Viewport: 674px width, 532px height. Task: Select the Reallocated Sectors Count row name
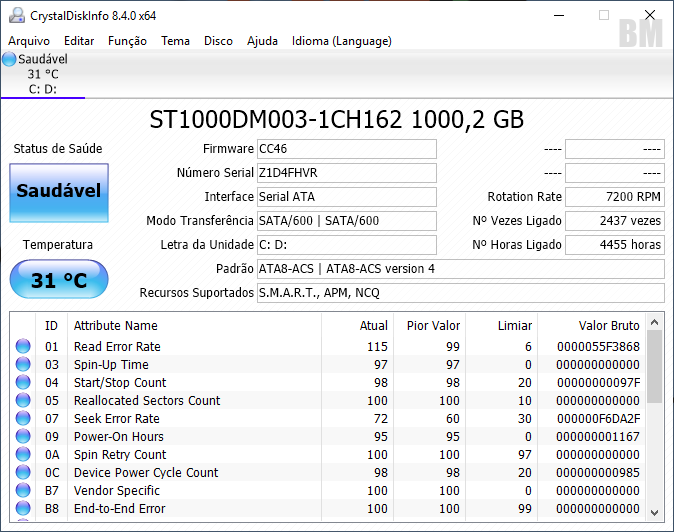click(147, 401)
